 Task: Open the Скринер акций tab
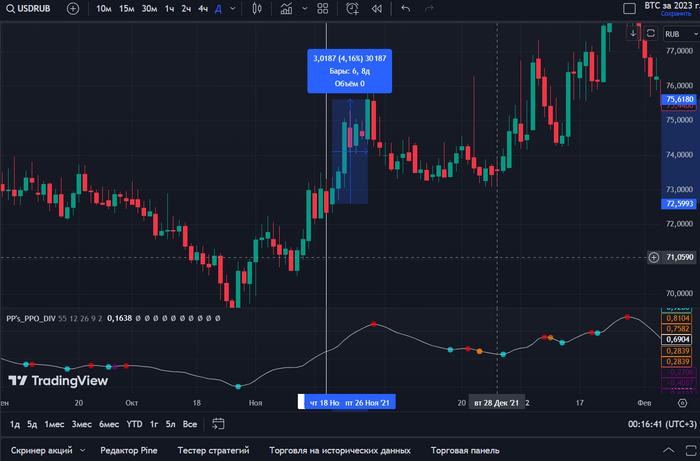(x=41, y=450)
